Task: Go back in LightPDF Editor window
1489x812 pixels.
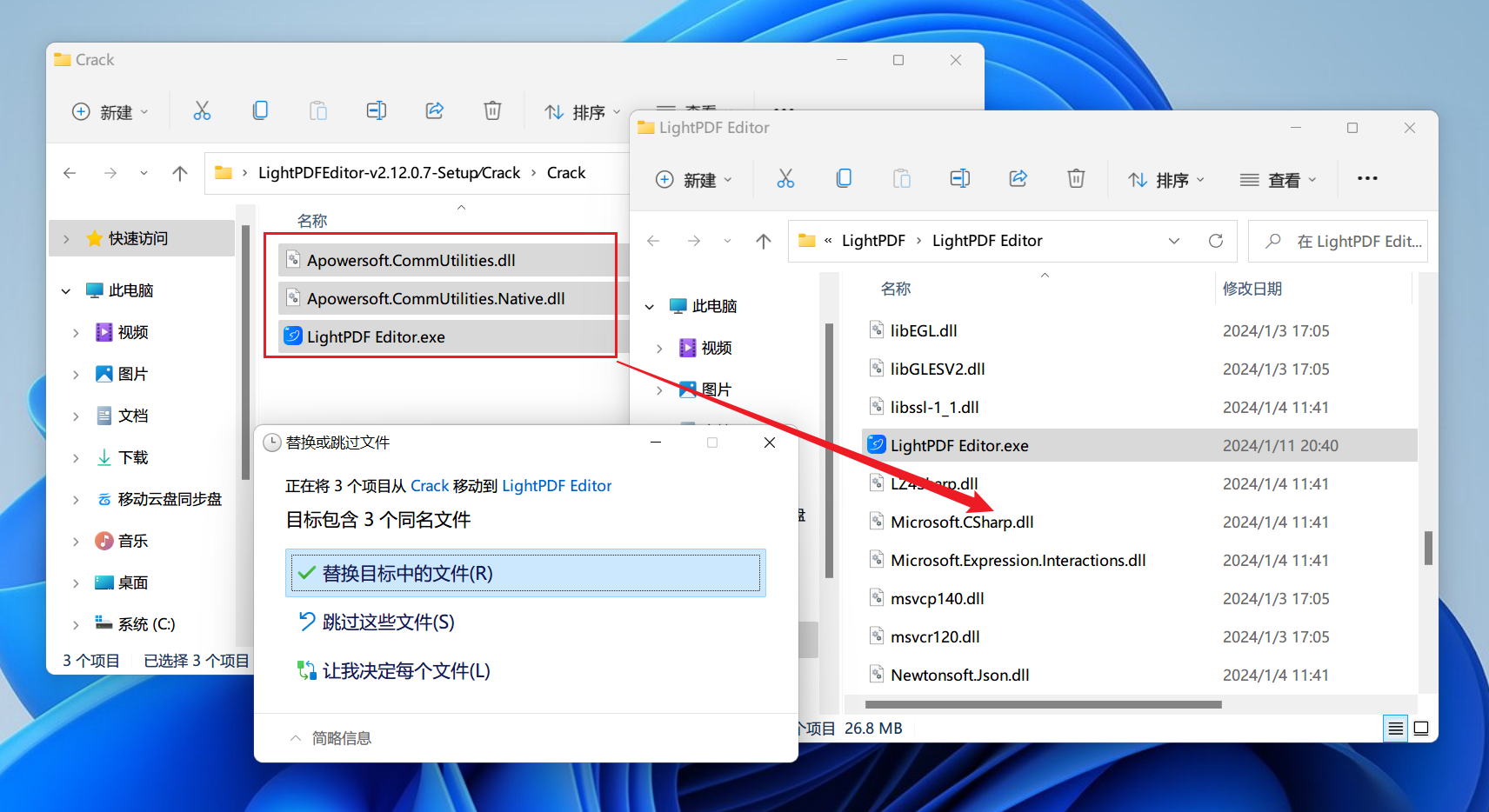Action: point(653,241)
